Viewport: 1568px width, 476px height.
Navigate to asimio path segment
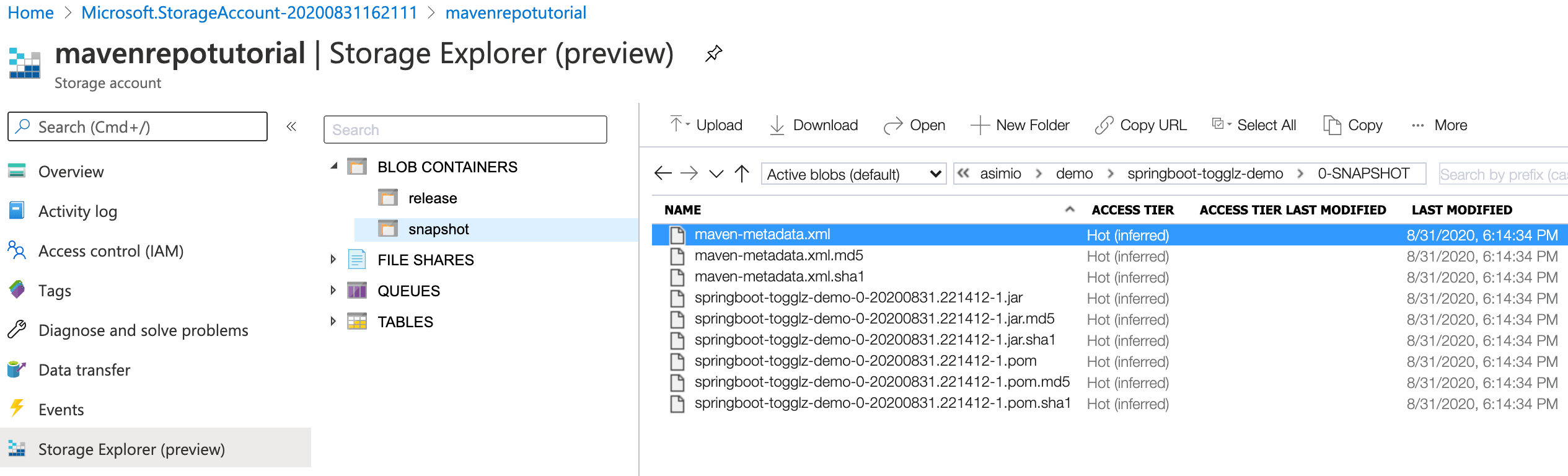tap(1000, 174)
